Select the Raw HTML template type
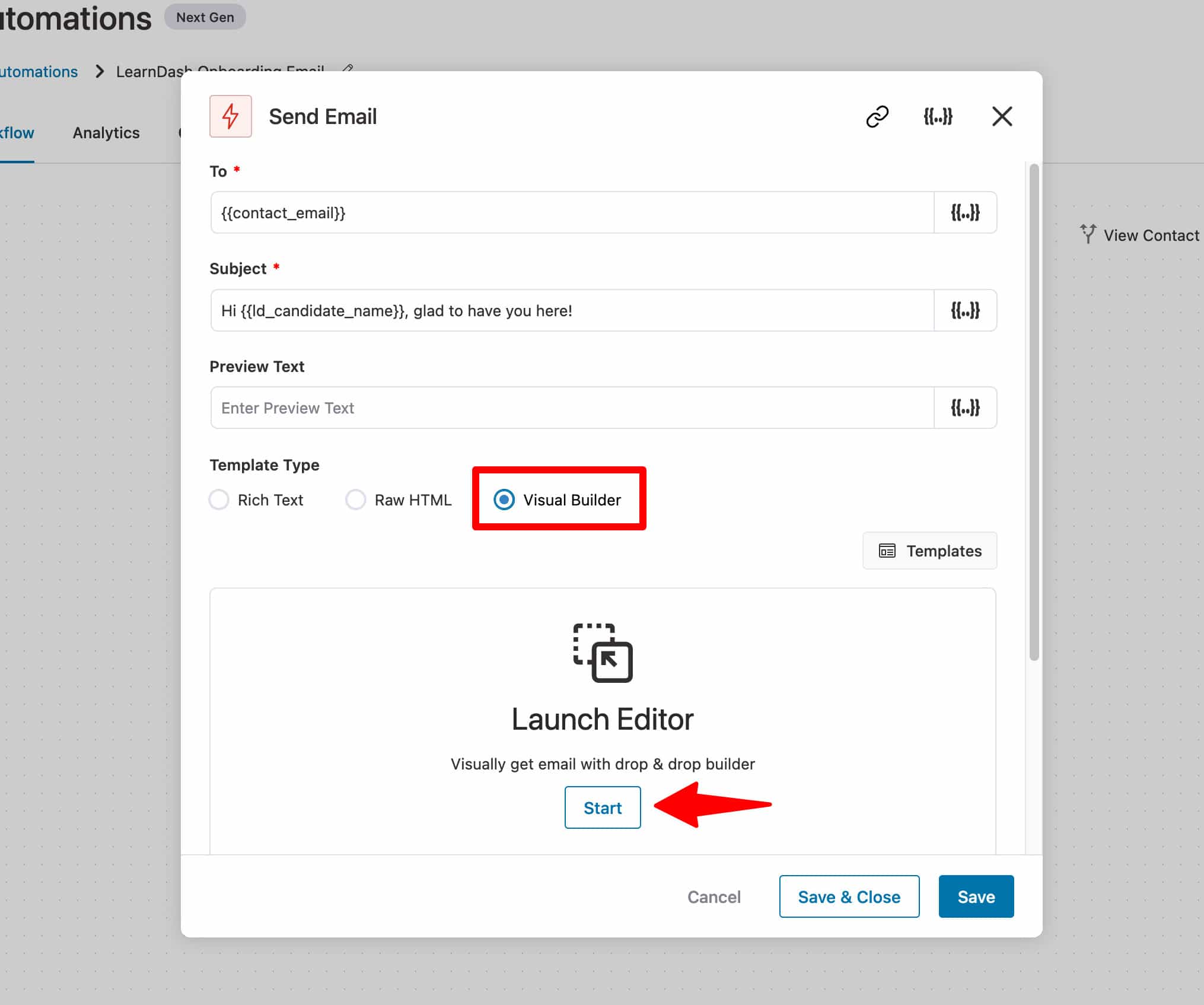1204x1005 pixels. pyautogui.click(x=356, y=500)
